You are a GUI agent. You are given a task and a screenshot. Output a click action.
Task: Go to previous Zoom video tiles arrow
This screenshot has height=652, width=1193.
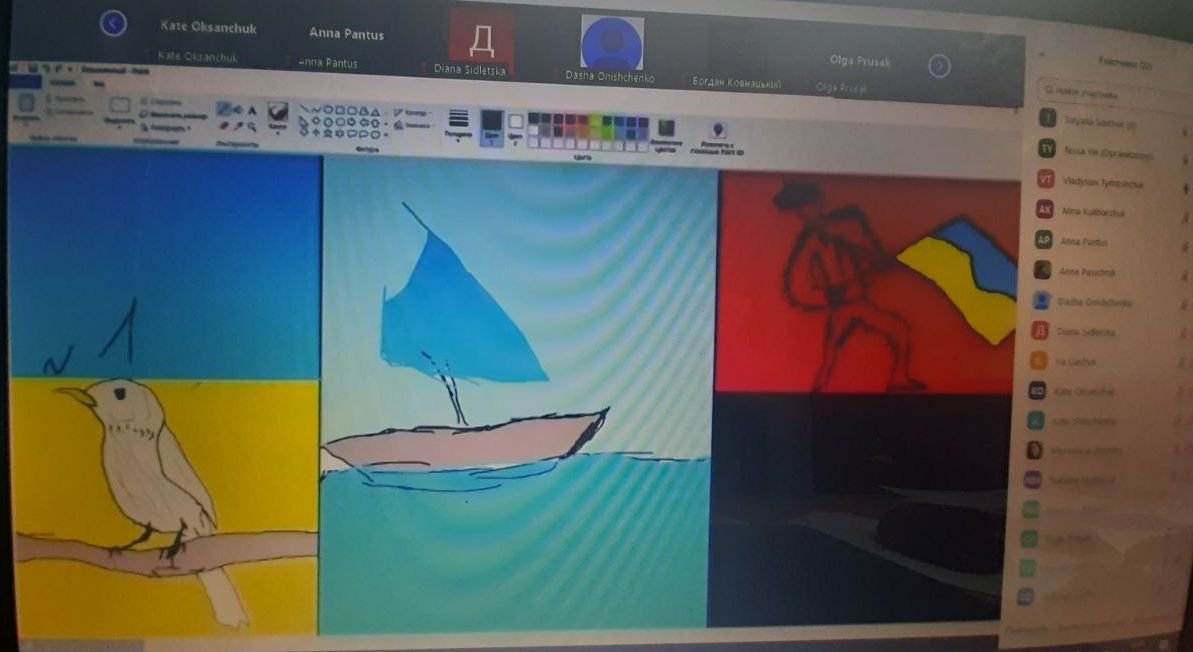(113, 24)
